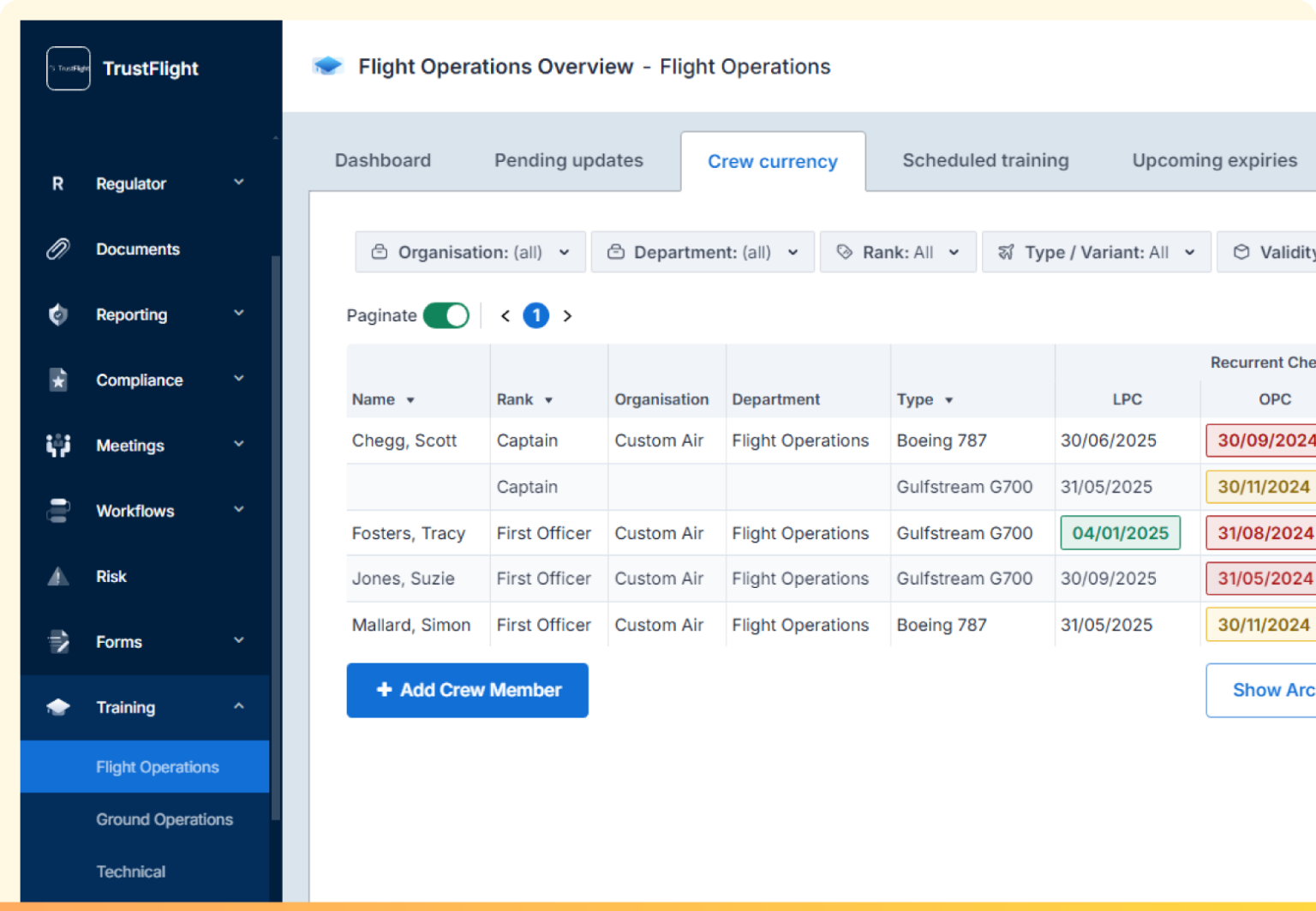Viewport: 1316px width, 911px height.
Task: Toggle the Paginate switch off
Action: tap(446, 315)
